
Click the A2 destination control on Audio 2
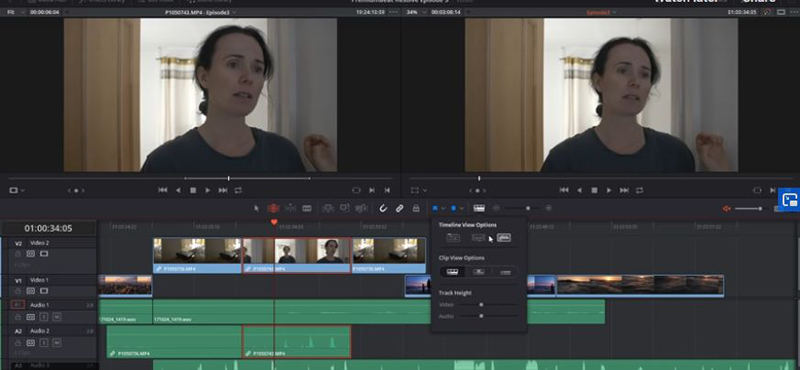pos(18,331)
